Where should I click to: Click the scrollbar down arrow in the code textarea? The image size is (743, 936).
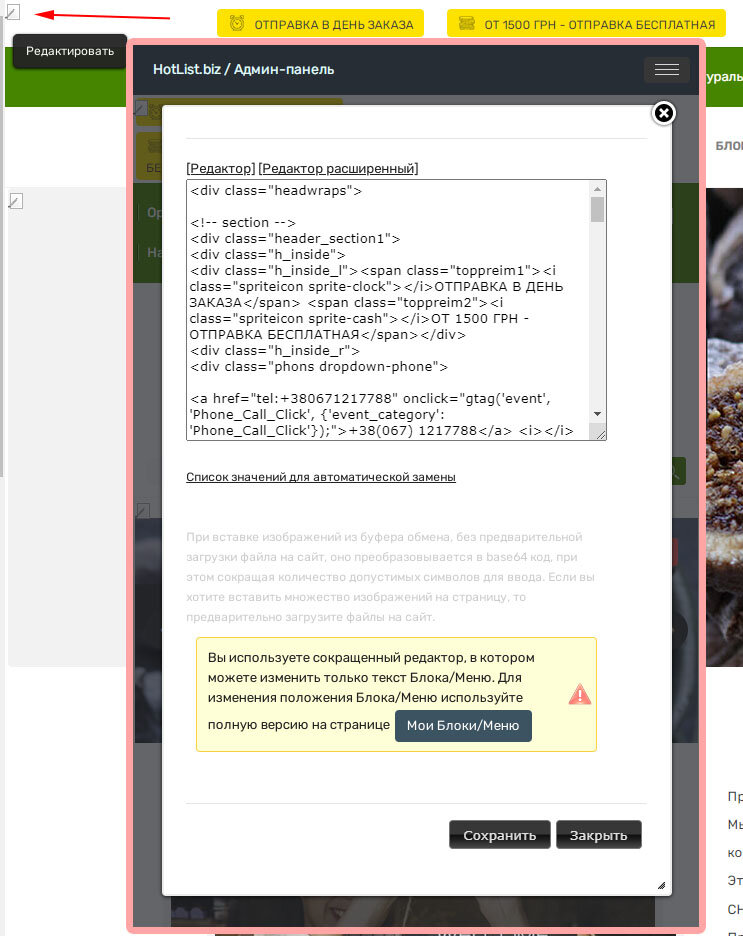coord(597,414)
